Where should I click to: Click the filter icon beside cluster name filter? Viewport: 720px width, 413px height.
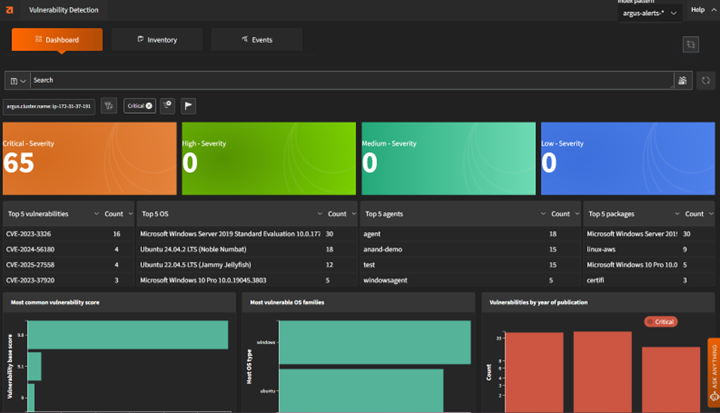(x=108, y=105)
